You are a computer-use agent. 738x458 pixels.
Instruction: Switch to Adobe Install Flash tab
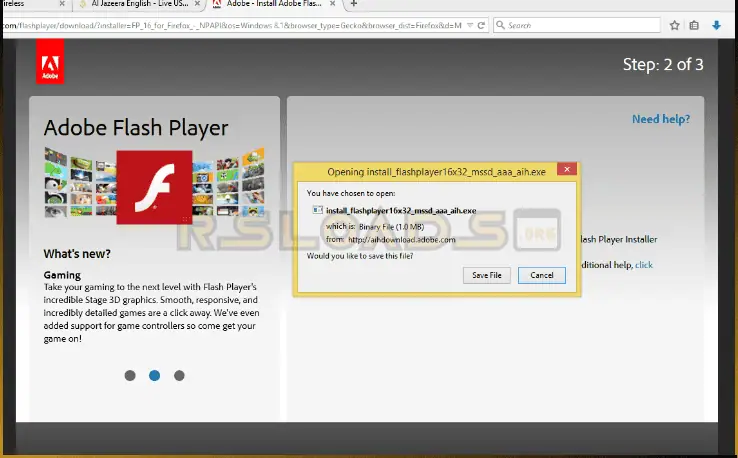(274, 4)
